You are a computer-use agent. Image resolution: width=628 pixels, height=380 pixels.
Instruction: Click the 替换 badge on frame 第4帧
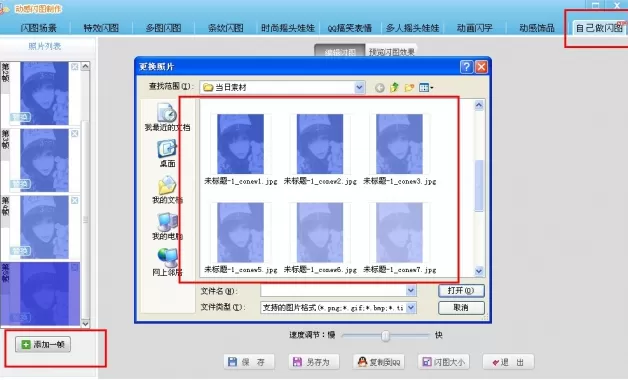[x=20, y=251]
